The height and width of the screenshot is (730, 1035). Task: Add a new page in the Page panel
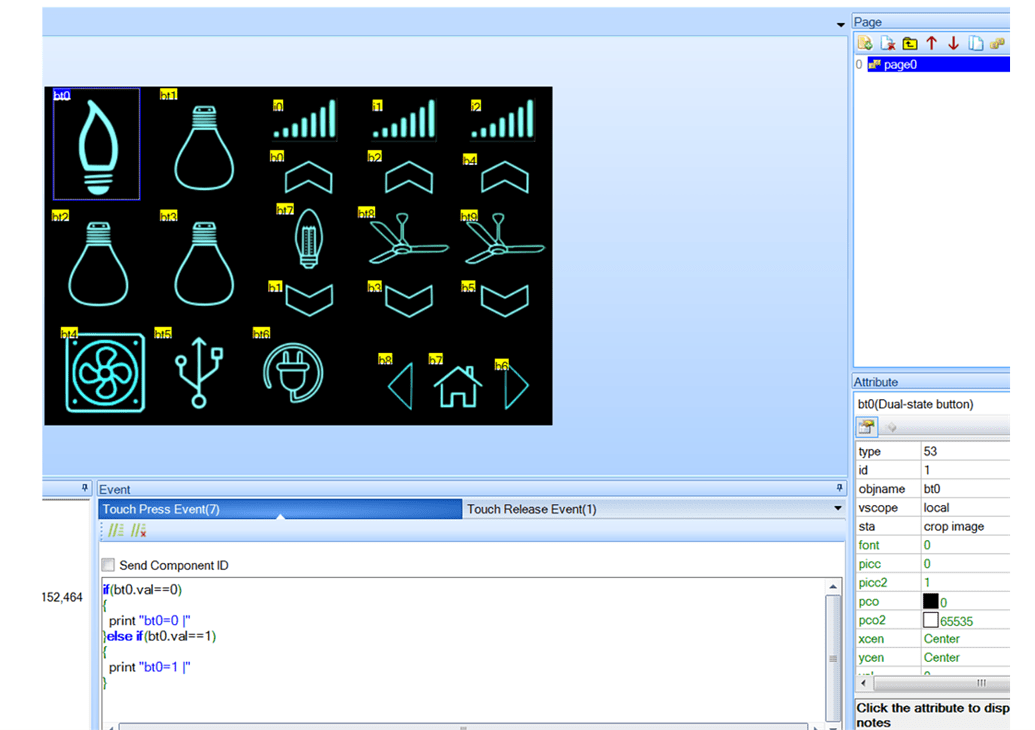point(865,42)
